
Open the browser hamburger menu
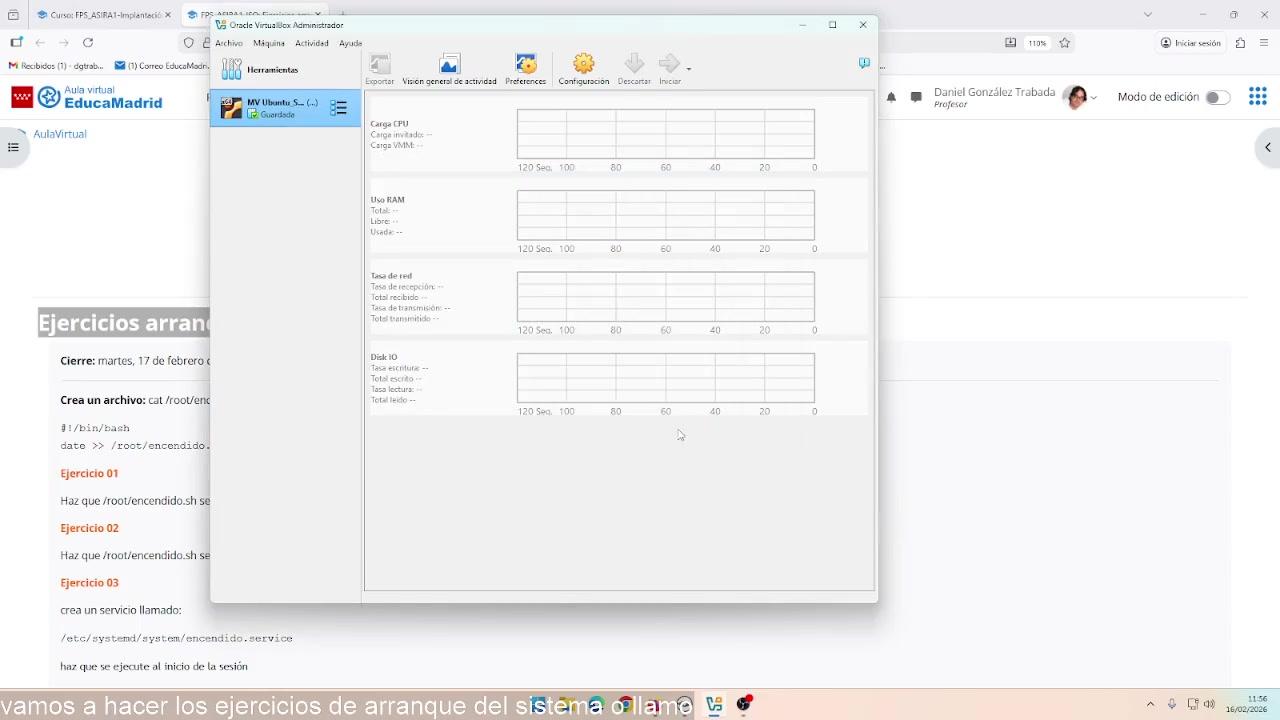1265,43
